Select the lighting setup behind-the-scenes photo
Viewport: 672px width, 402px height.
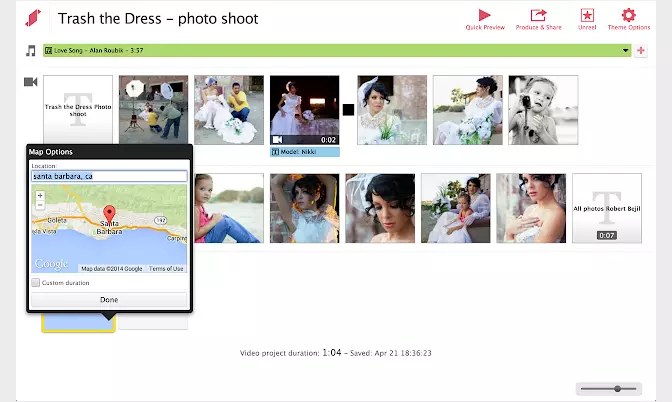coord(153,109)
